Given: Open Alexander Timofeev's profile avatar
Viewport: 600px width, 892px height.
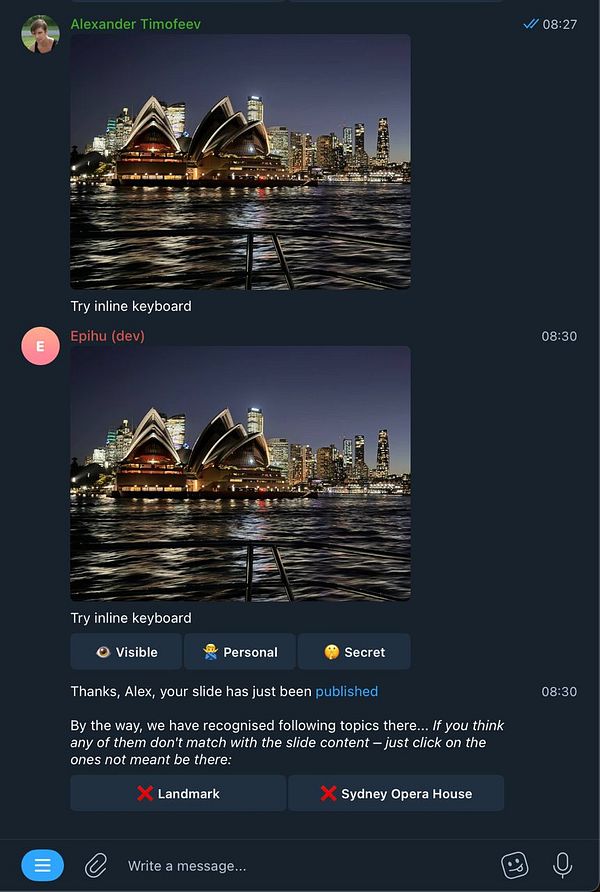Looking at the screenshot, I should pos(40,34).
